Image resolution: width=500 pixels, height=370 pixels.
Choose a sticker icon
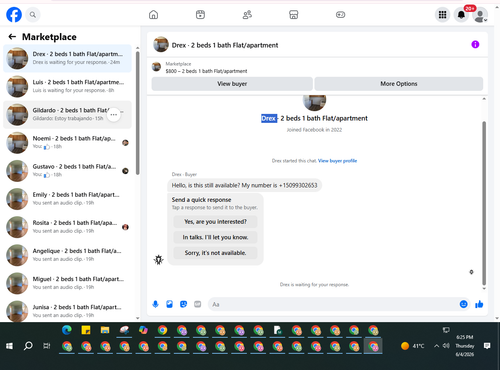(183, 304)
